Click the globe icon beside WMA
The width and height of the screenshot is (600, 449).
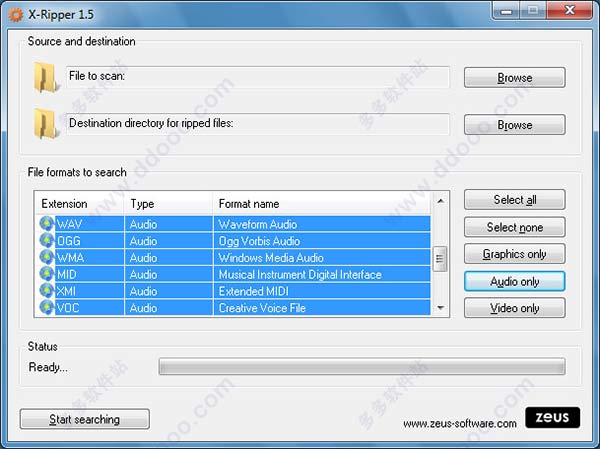(47, 257)
